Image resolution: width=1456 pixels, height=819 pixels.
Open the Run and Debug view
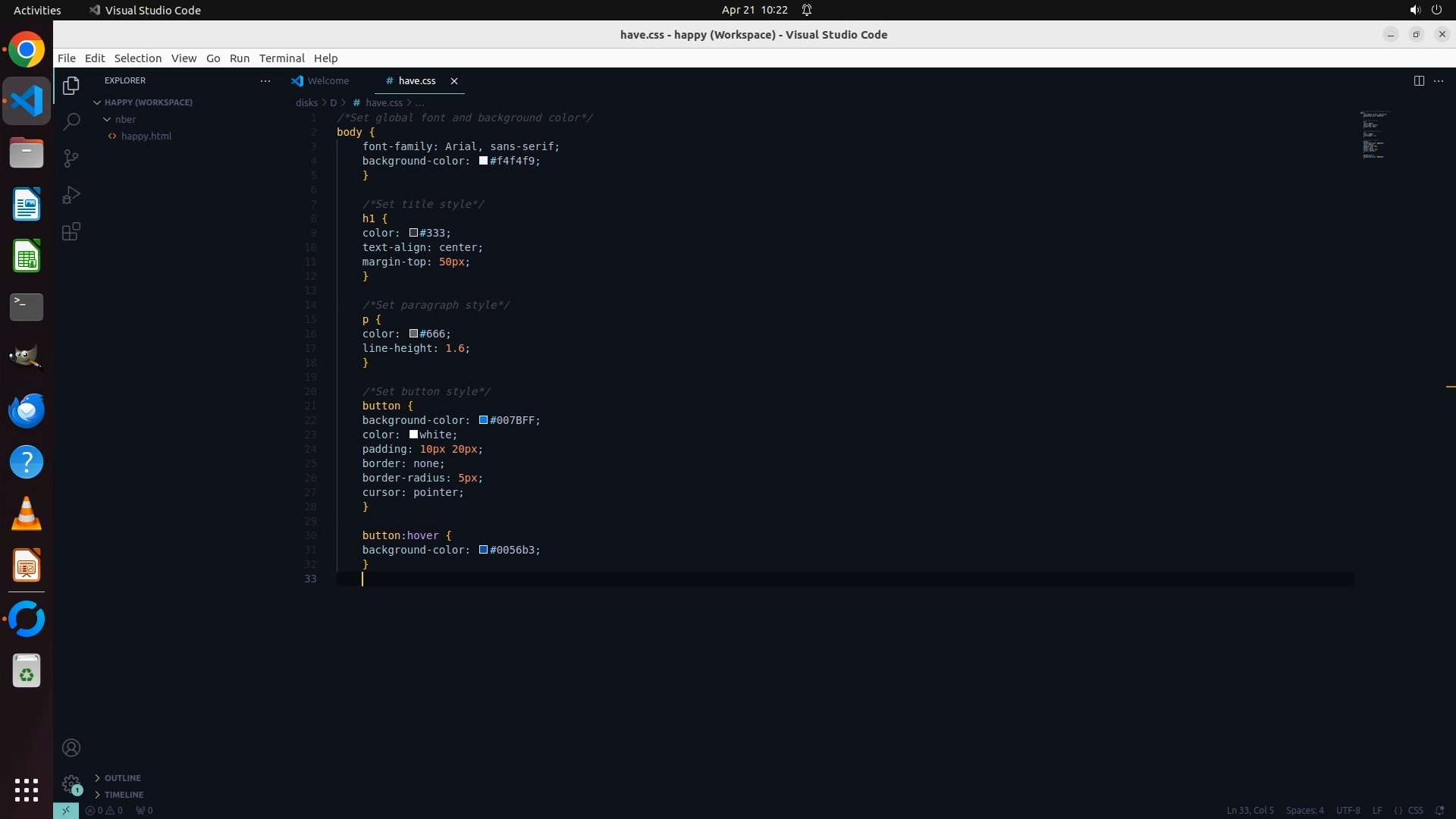pos(71,195)
